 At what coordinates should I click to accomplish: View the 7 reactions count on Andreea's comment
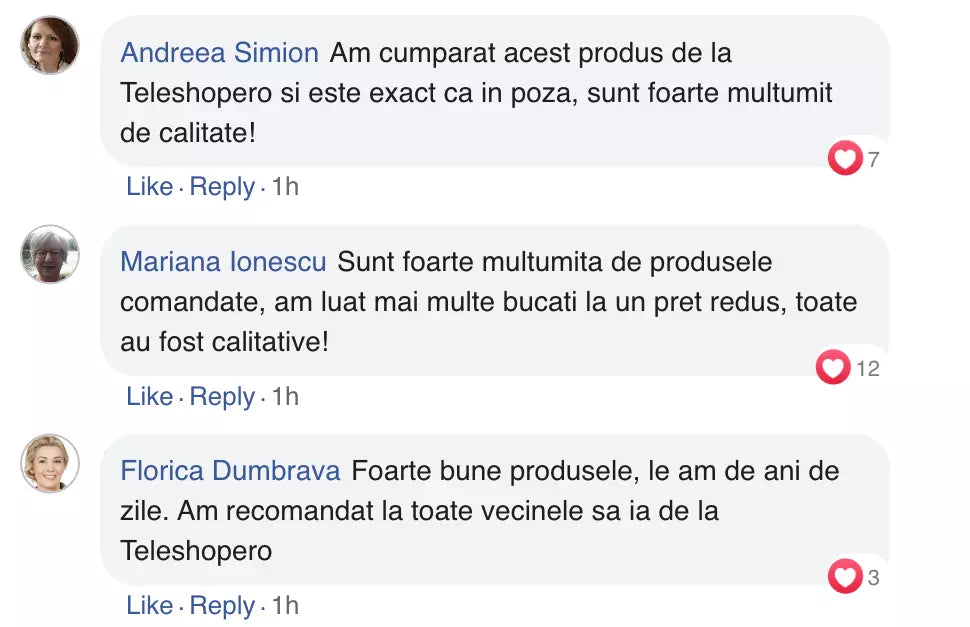(873, 159)
